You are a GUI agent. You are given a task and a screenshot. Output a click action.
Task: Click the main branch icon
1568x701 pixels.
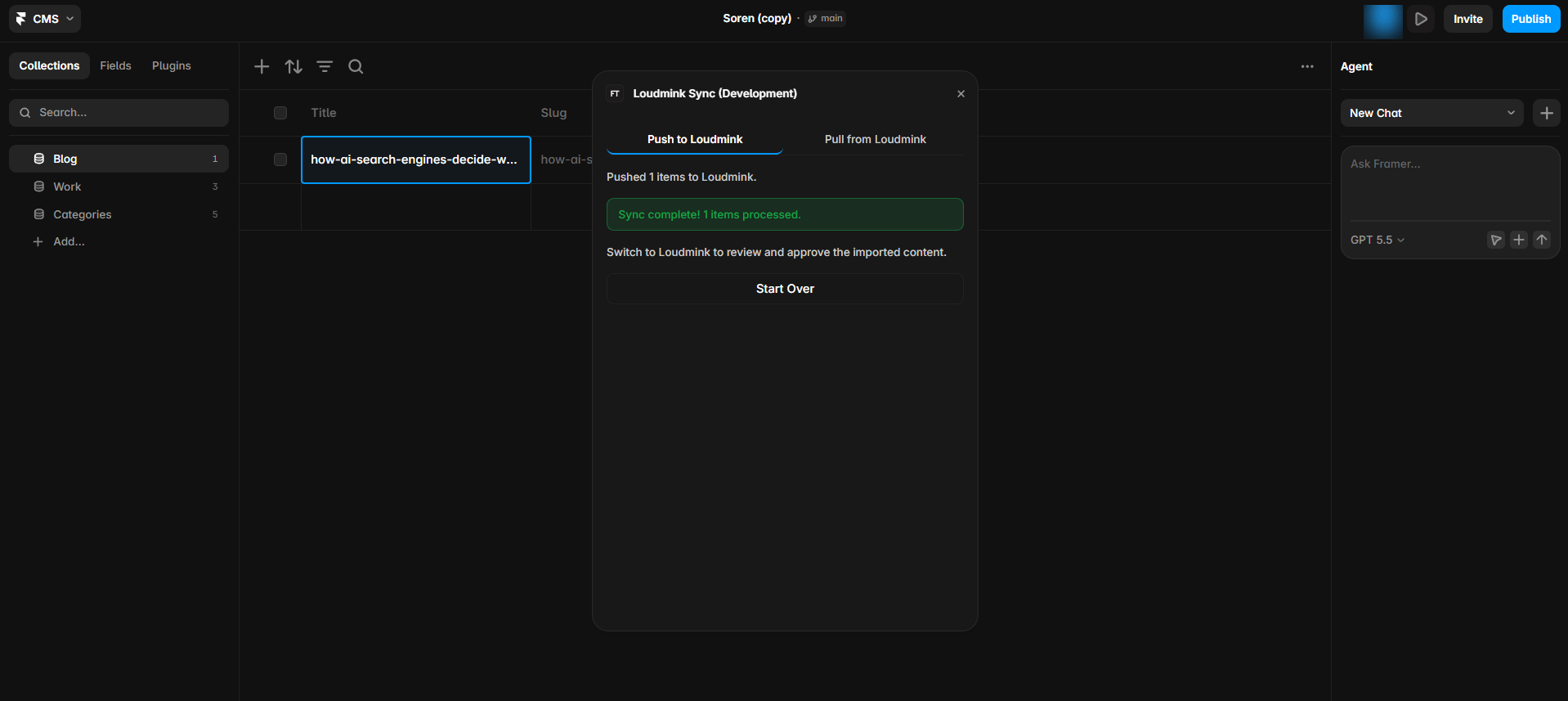pyautogui.click(x=812, y=19)
